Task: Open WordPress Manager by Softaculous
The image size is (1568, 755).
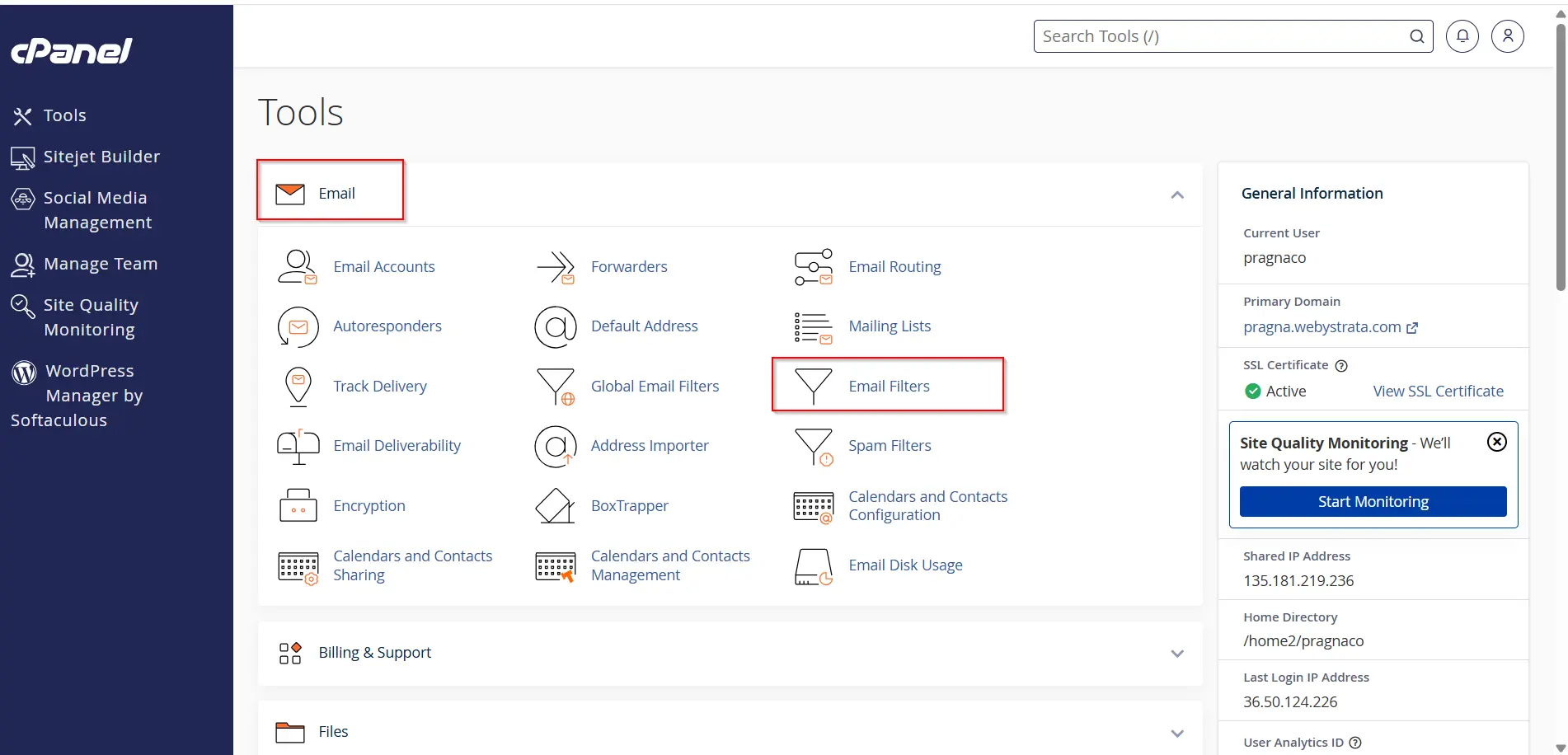Action: pos(77,396)
